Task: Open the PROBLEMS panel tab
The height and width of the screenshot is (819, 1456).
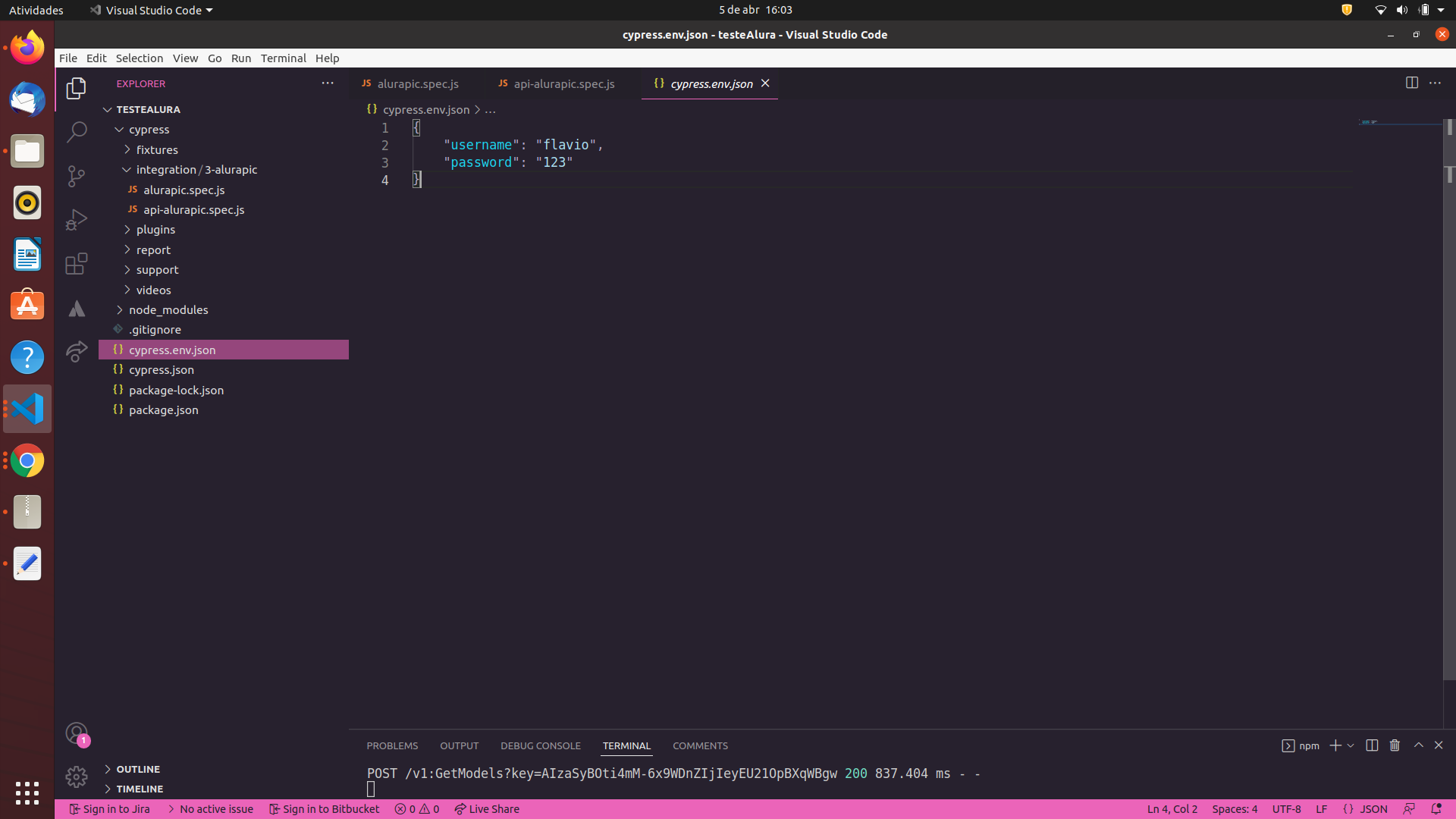Action: pyautogui.click(x=392, y=746)
